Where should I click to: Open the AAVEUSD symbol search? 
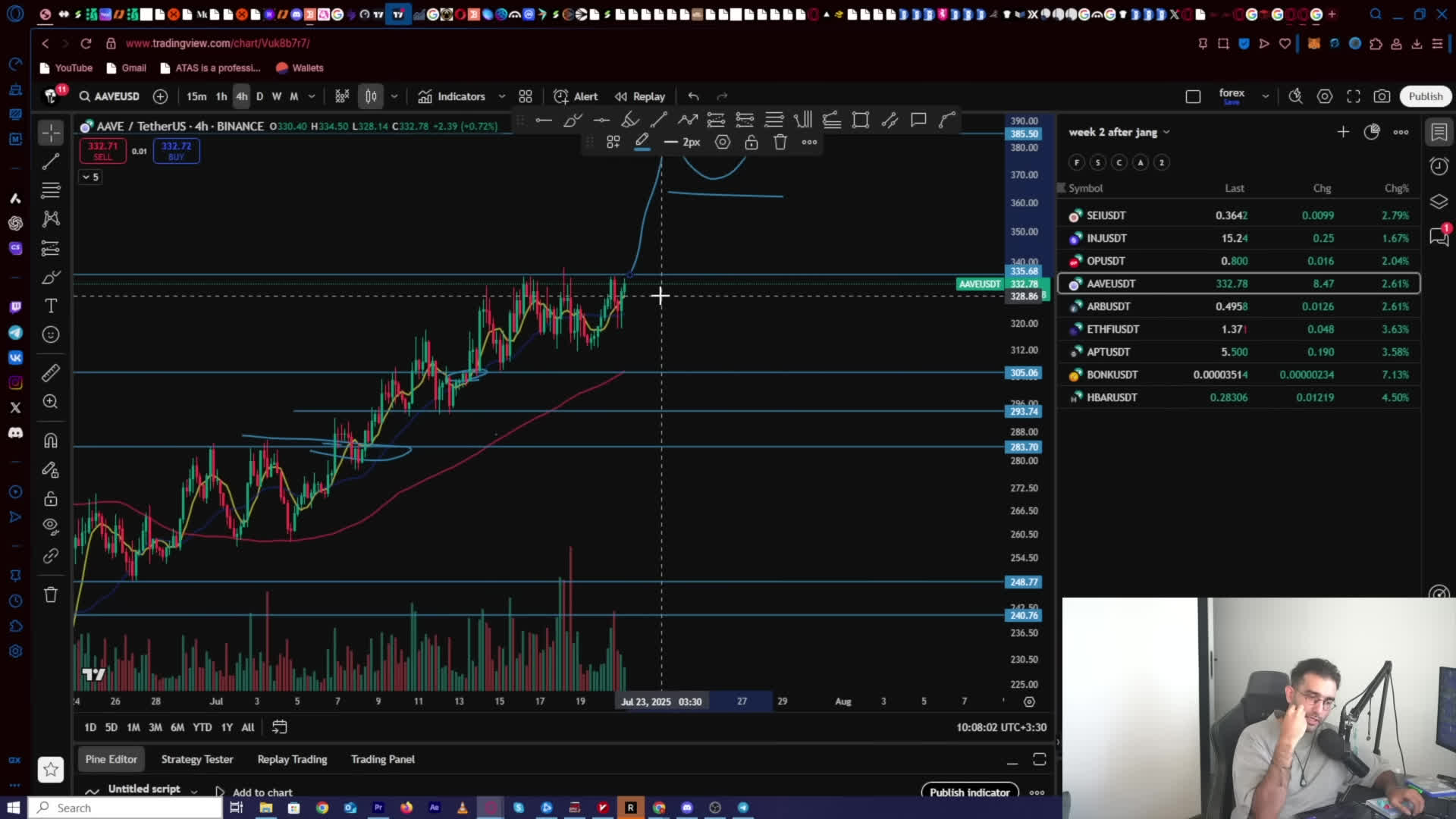click(x=110, y=96)
